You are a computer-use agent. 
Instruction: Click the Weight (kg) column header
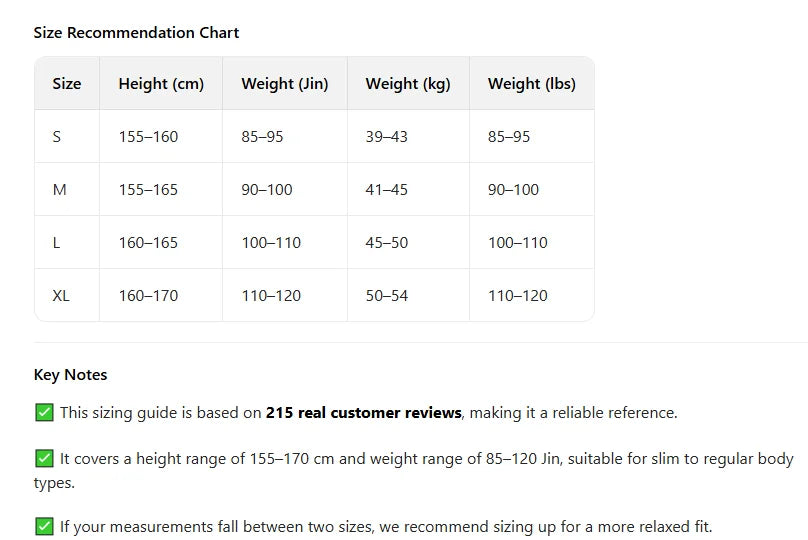point(408,83)
